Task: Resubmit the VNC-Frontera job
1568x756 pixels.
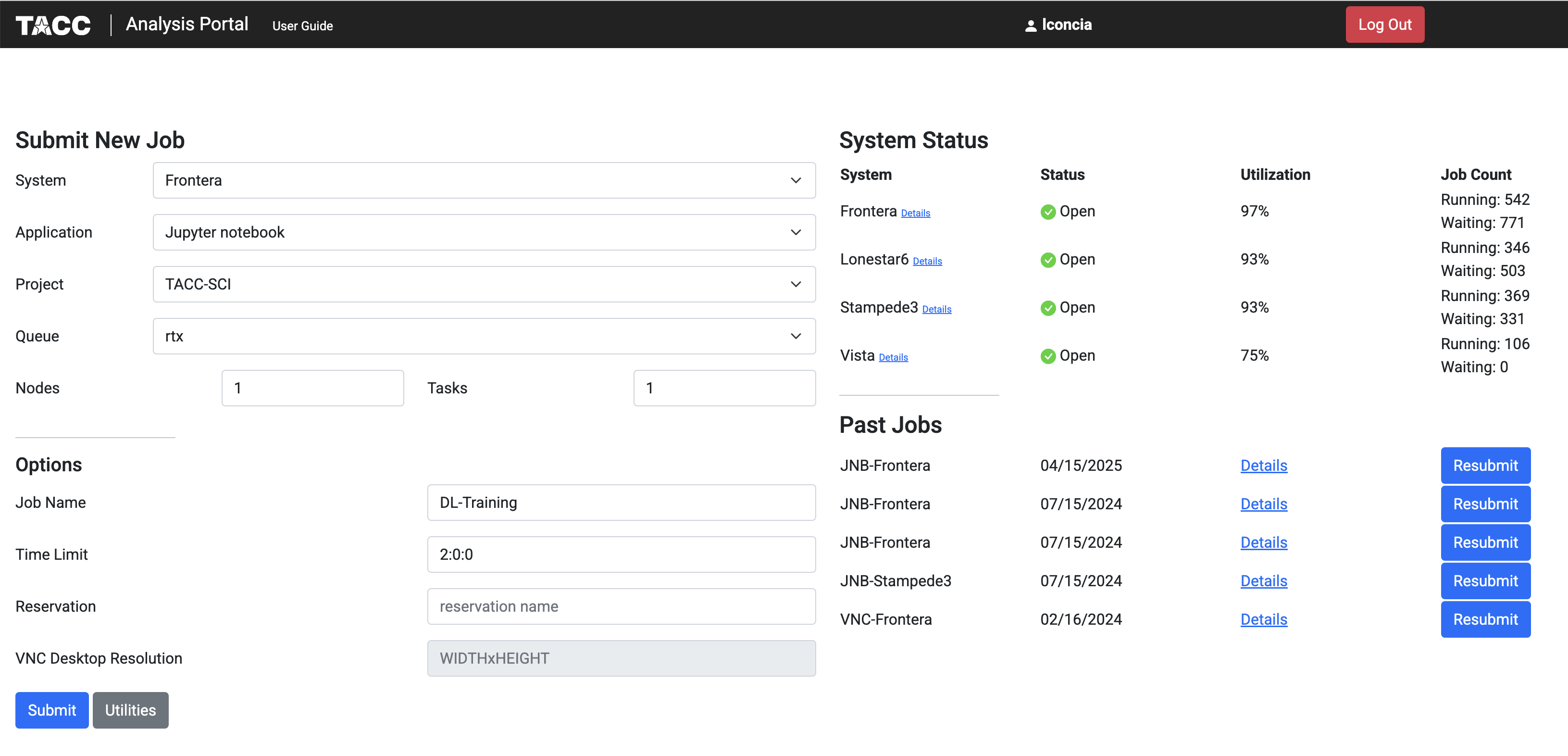Action: tap(1485, 619)
